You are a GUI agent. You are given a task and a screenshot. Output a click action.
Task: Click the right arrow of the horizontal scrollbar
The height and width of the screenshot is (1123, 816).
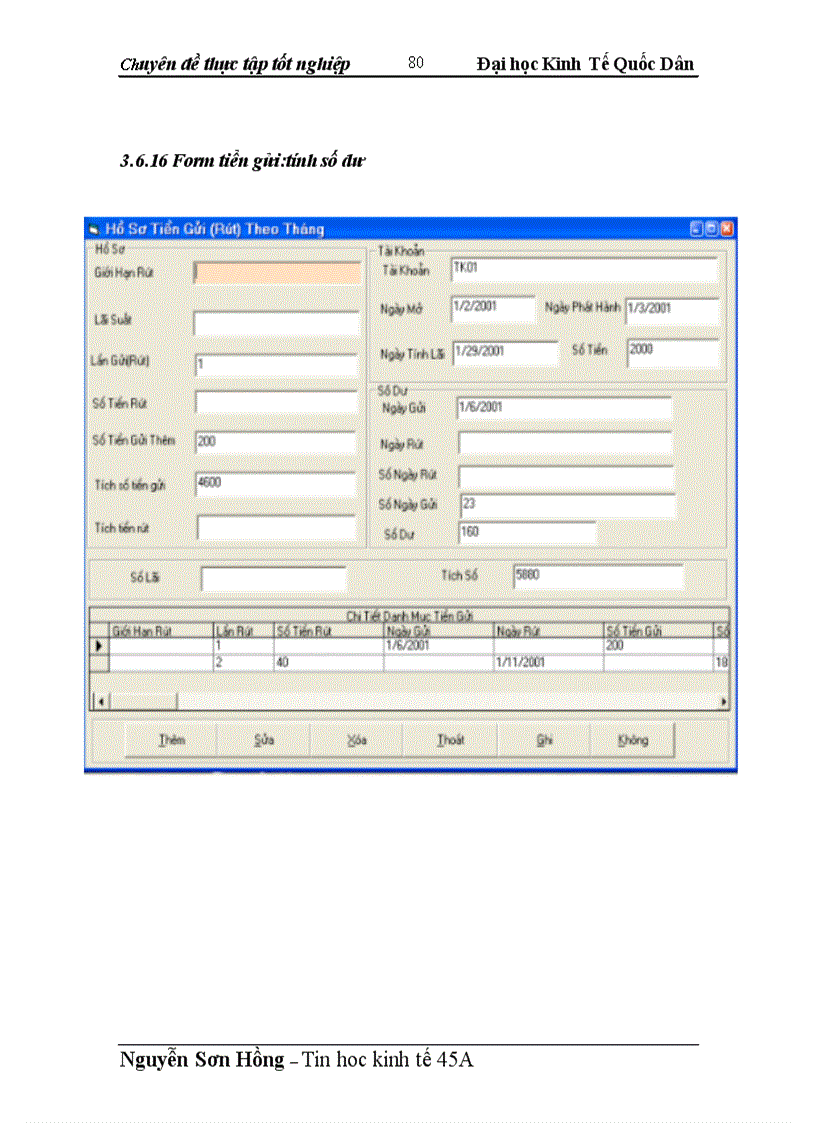tap(724, 702)
